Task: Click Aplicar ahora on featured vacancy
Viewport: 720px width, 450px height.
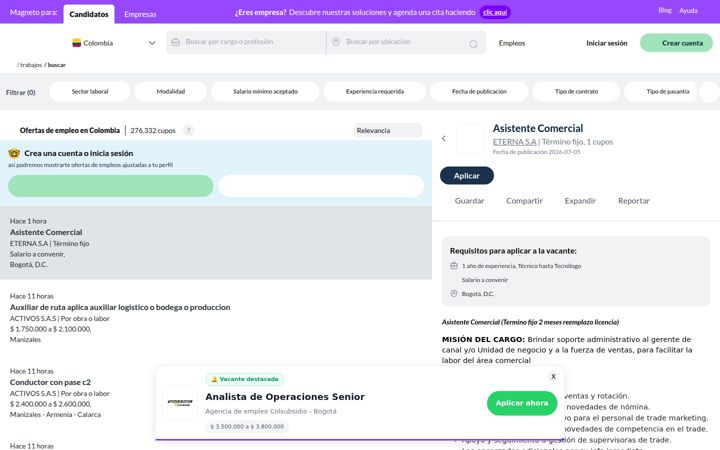Action: coord(522,403)
